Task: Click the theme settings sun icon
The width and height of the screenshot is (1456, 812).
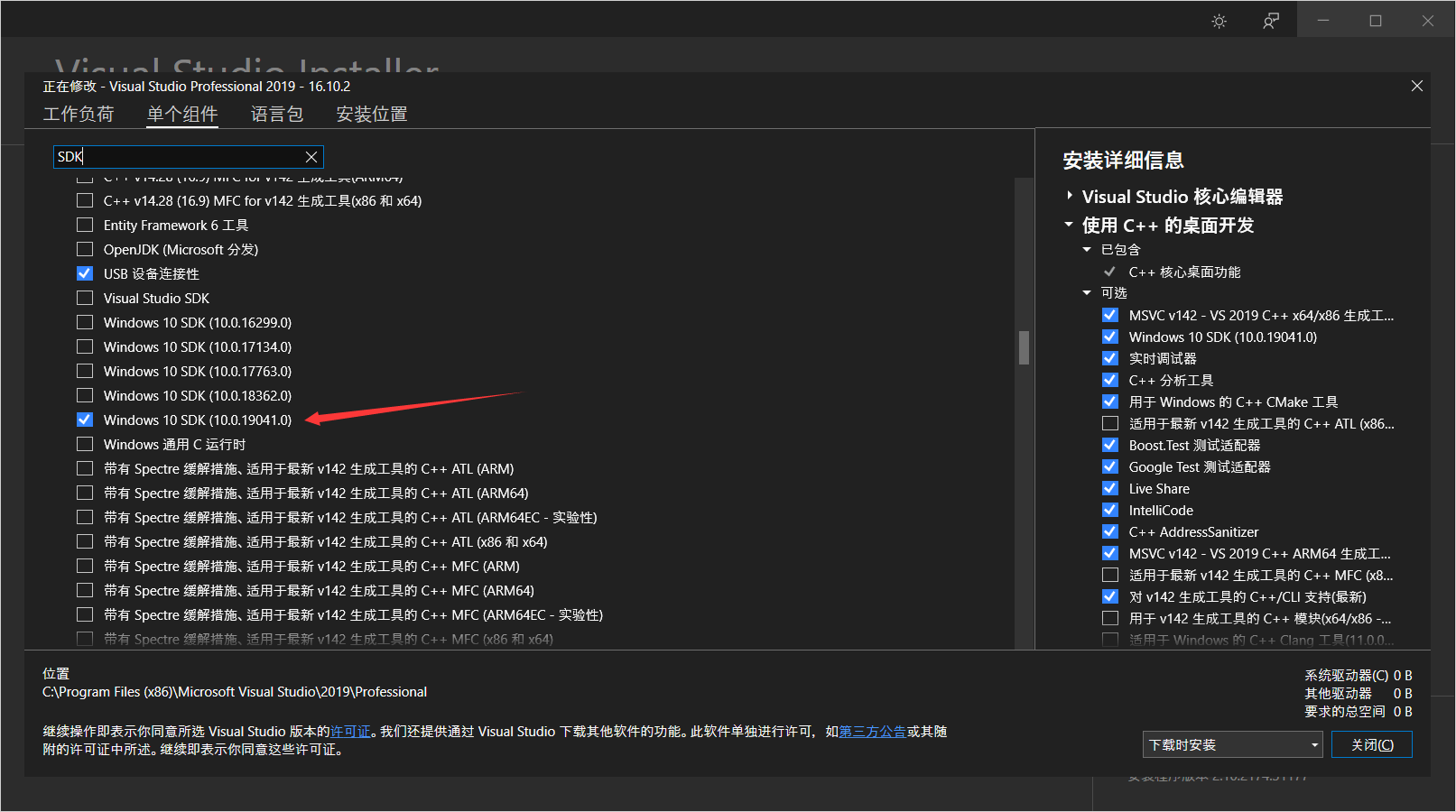Action: point(1219,19)
